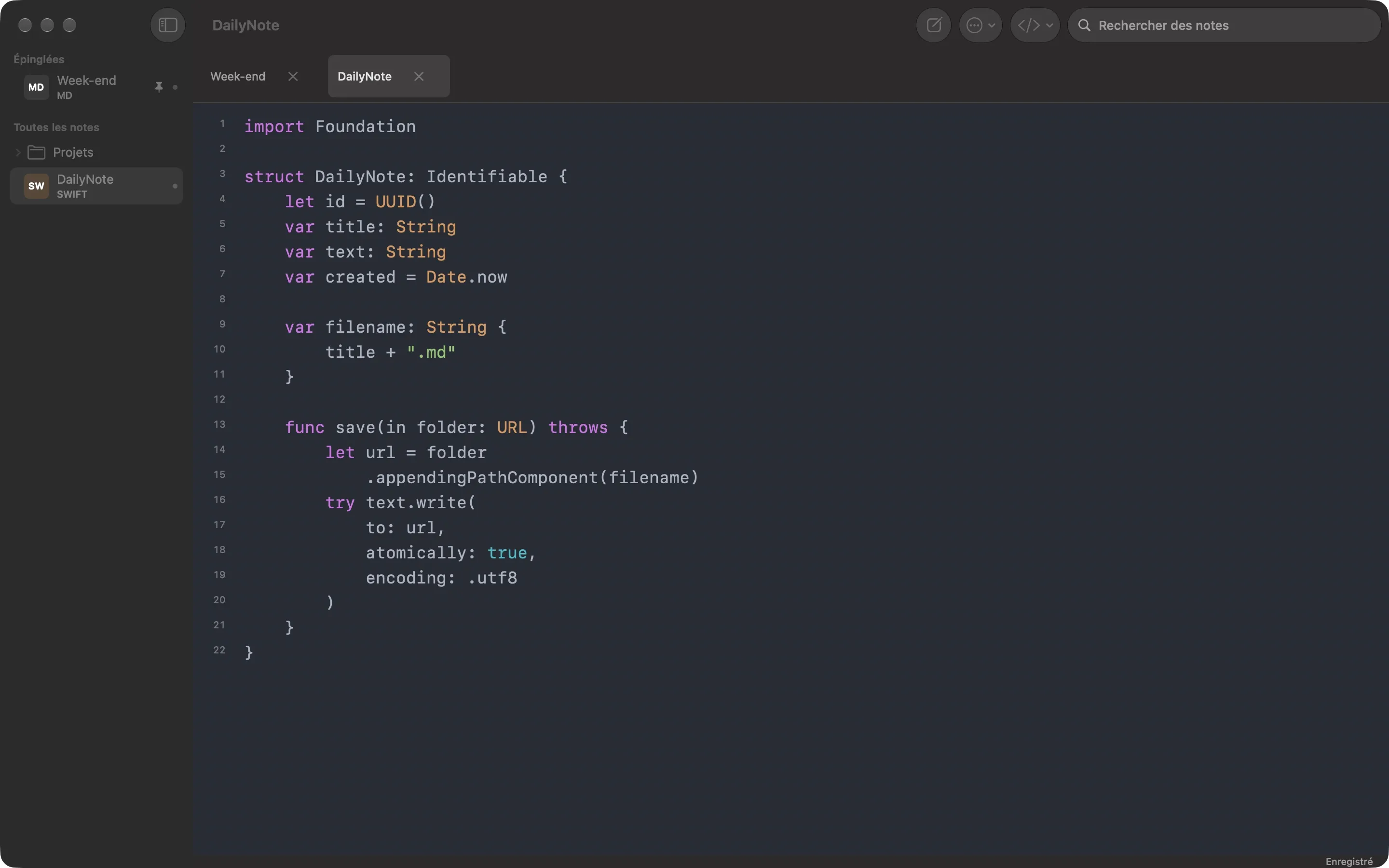Close the DailyNote tab
Image resolution: width=1389 pixels, height=868 pixels.
click(x=419, y=76)
